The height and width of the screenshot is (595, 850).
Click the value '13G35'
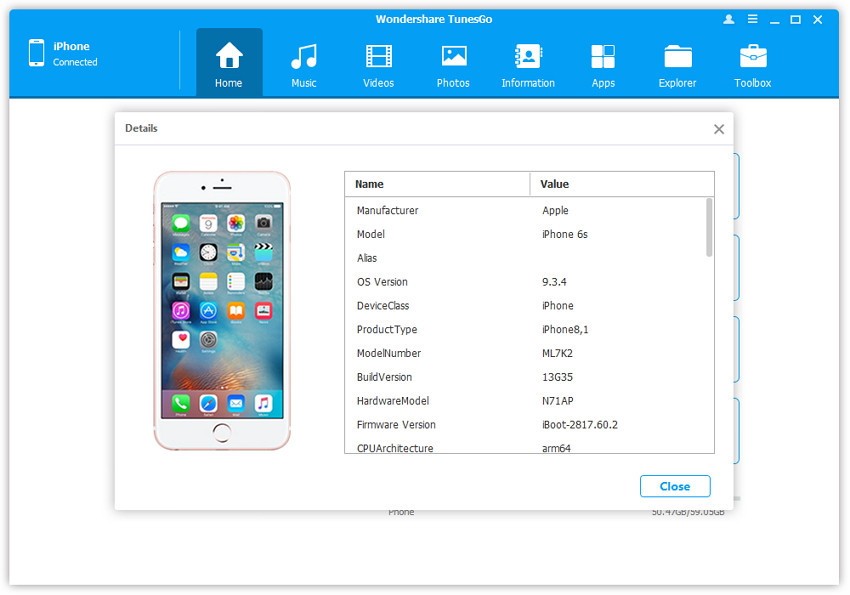pyautogui.click(x=557, y=377)
